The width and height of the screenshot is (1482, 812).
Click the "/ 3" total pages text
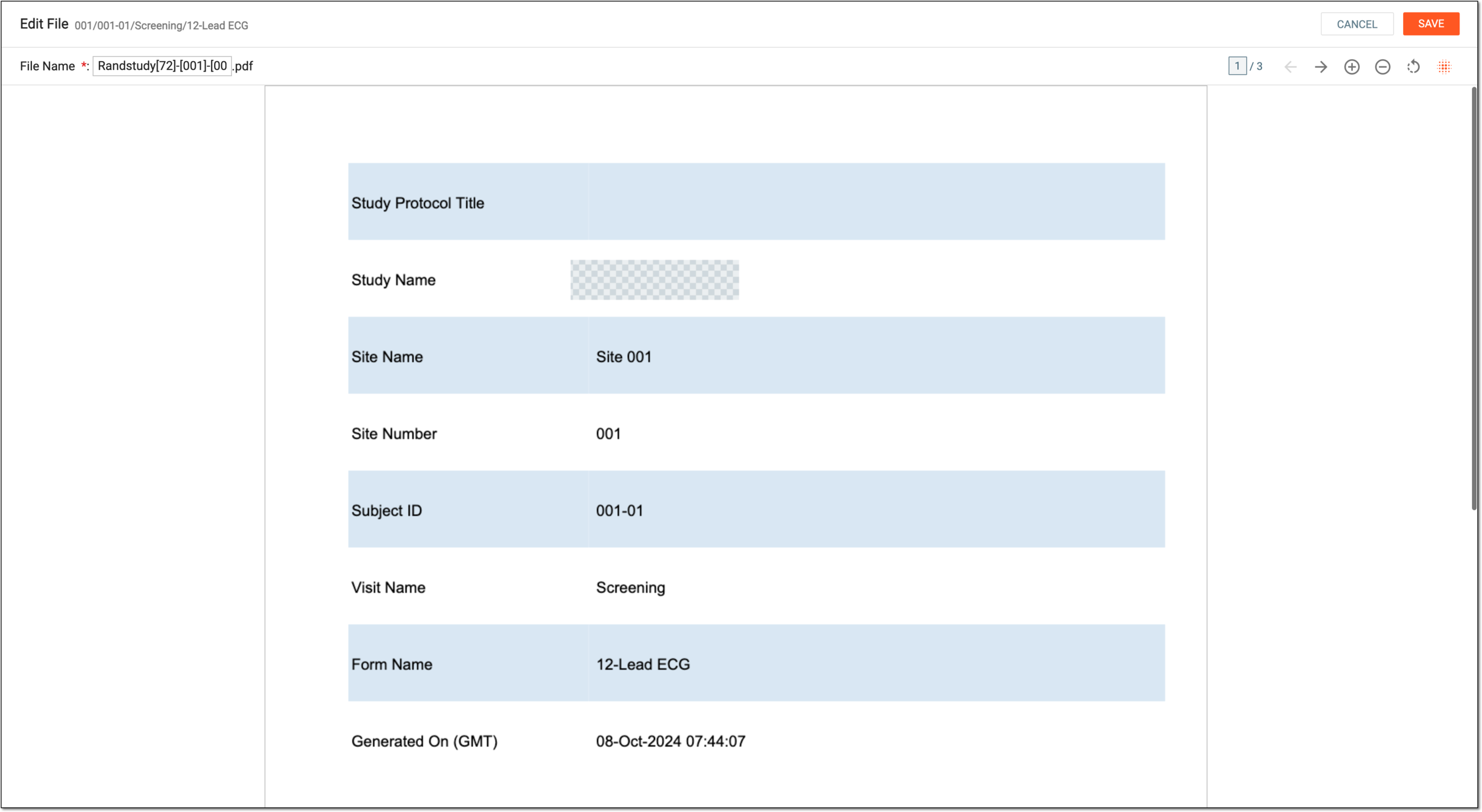pos(1256,66)
